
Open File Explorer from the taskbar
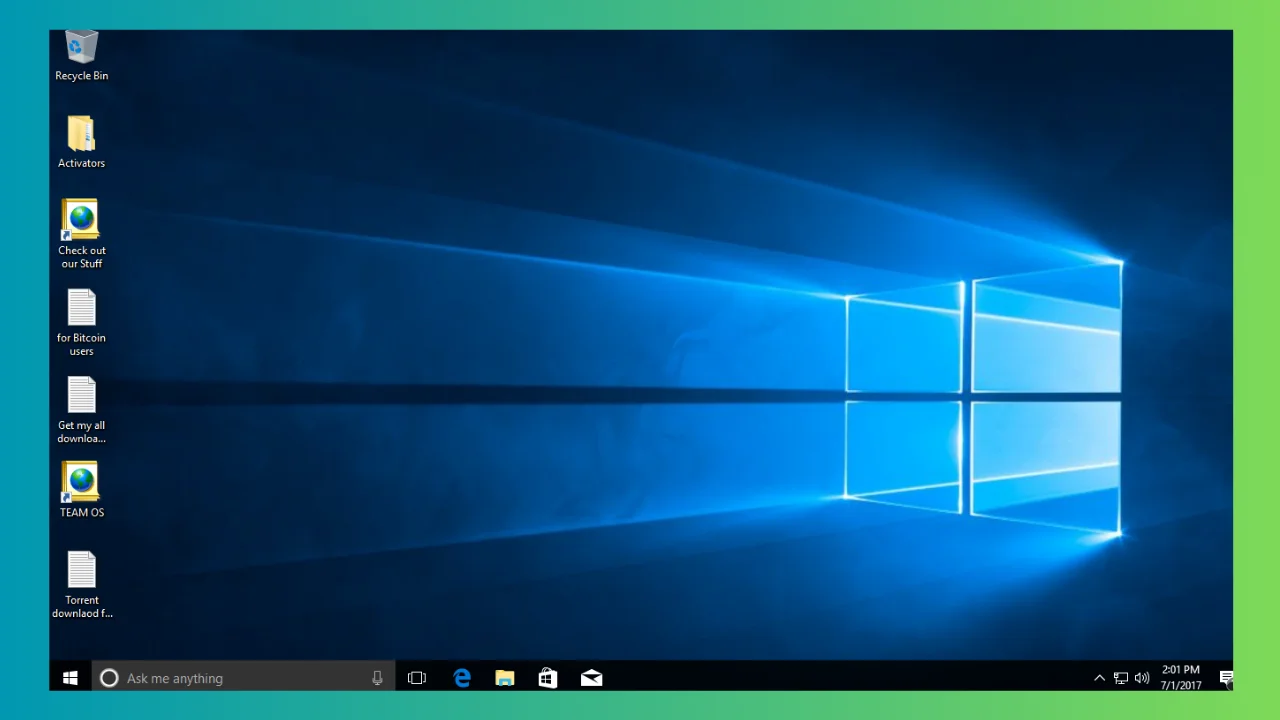pos(505,678)
